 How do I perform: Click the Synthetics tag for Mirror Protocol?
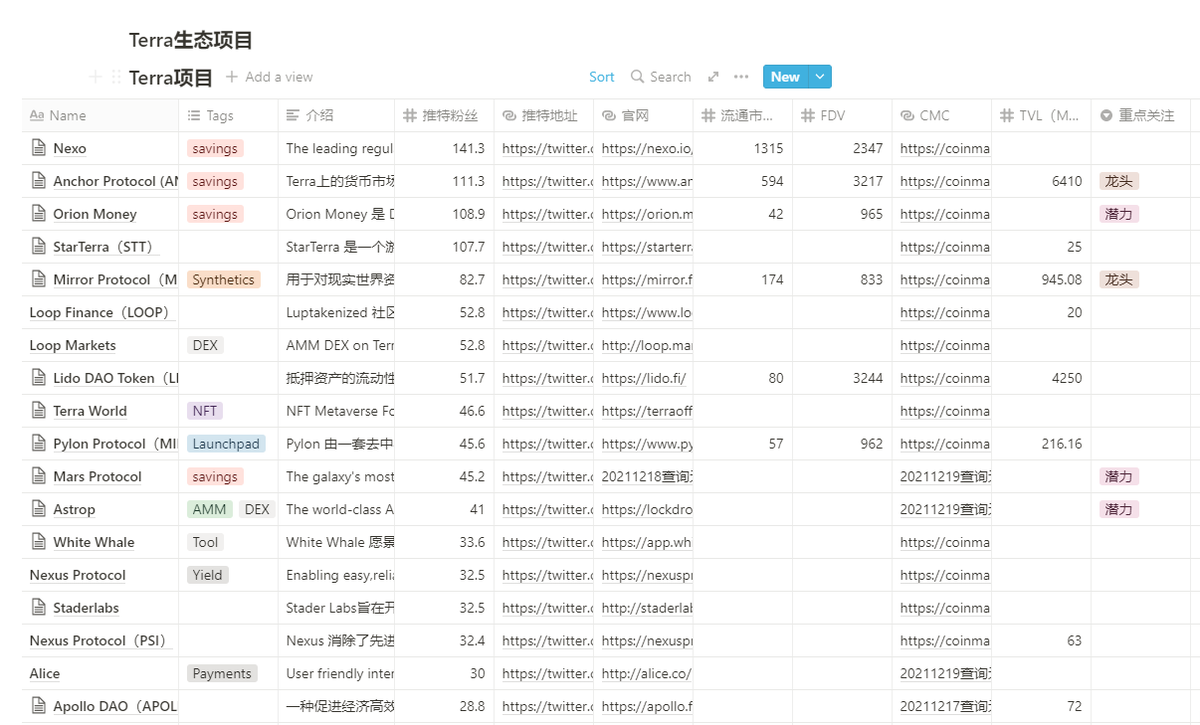point(223,279)
